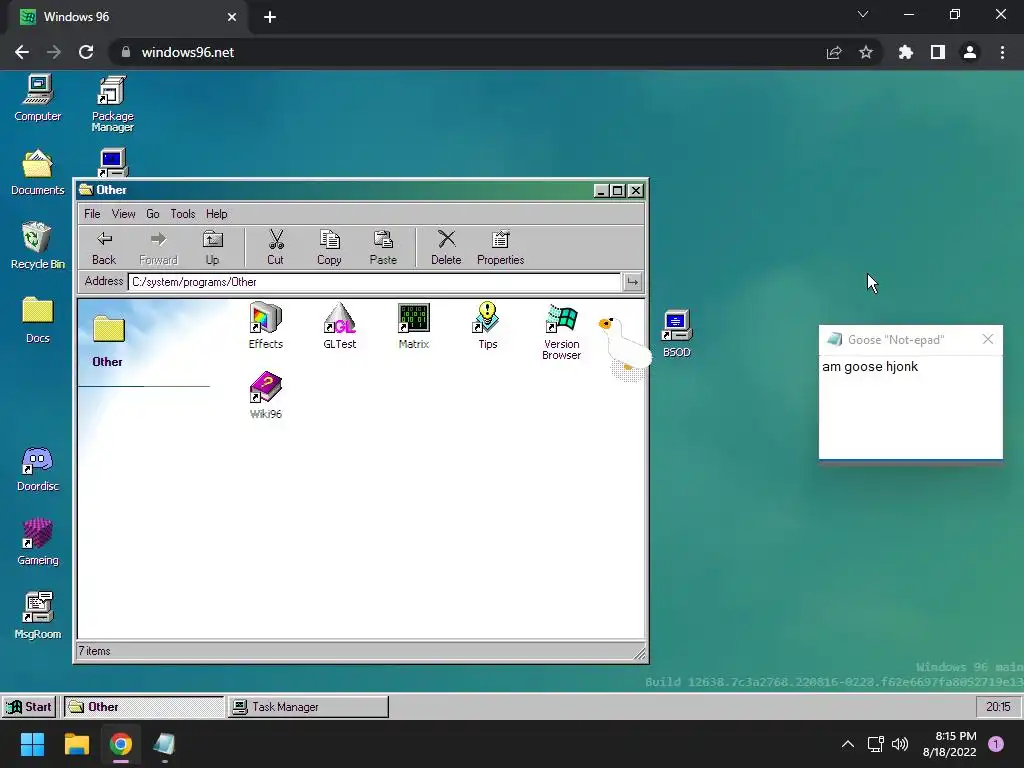Image resolution: width=1024 pixels, height=768 pixels.
Task: Launch Doordisc from the desktop
Action: tap(38, 468)
